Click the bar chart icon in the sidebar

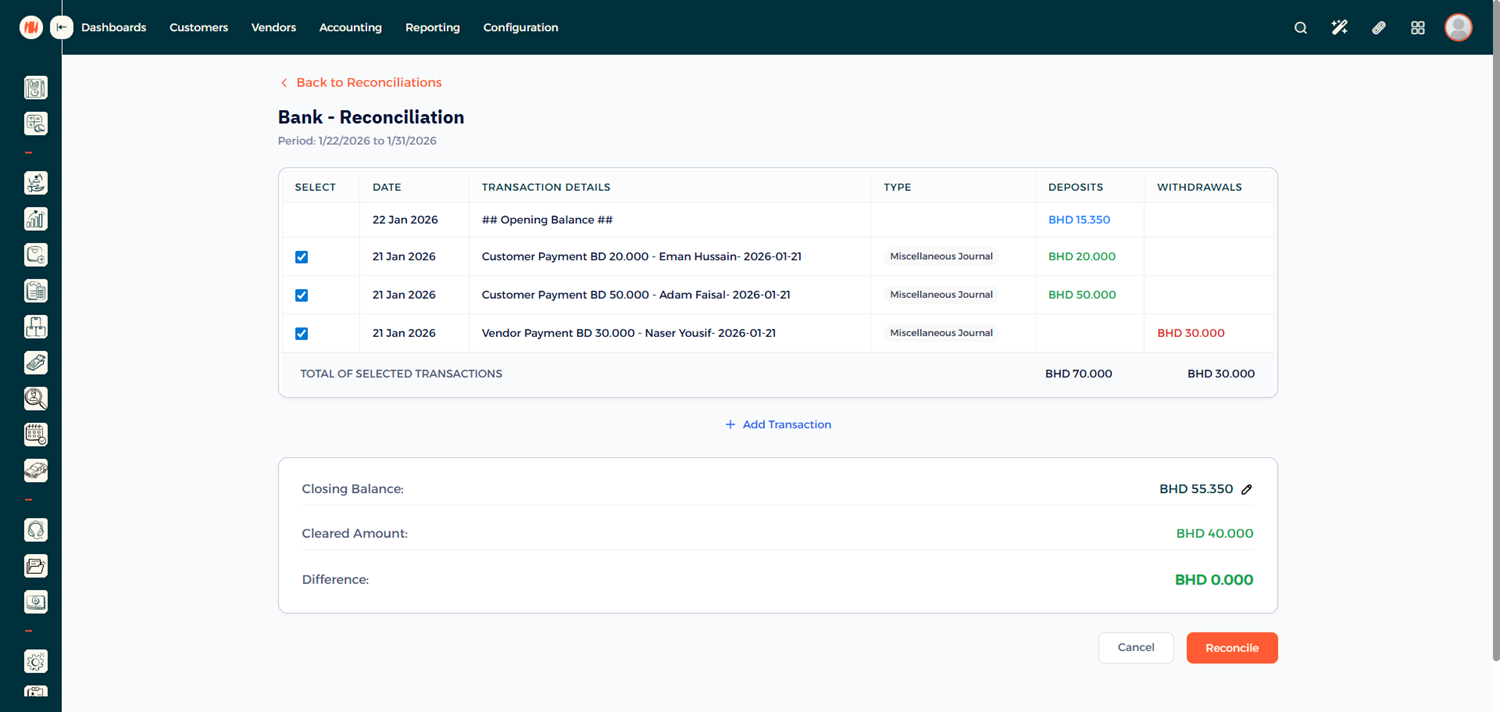point(36,219)
